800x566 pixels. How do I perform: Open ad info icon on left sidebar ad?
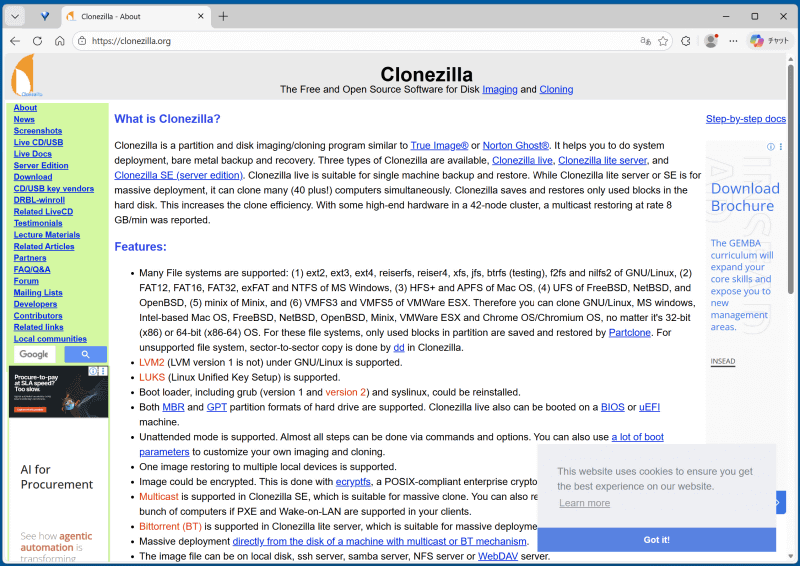pyautogui.click(x=93, y=371)
